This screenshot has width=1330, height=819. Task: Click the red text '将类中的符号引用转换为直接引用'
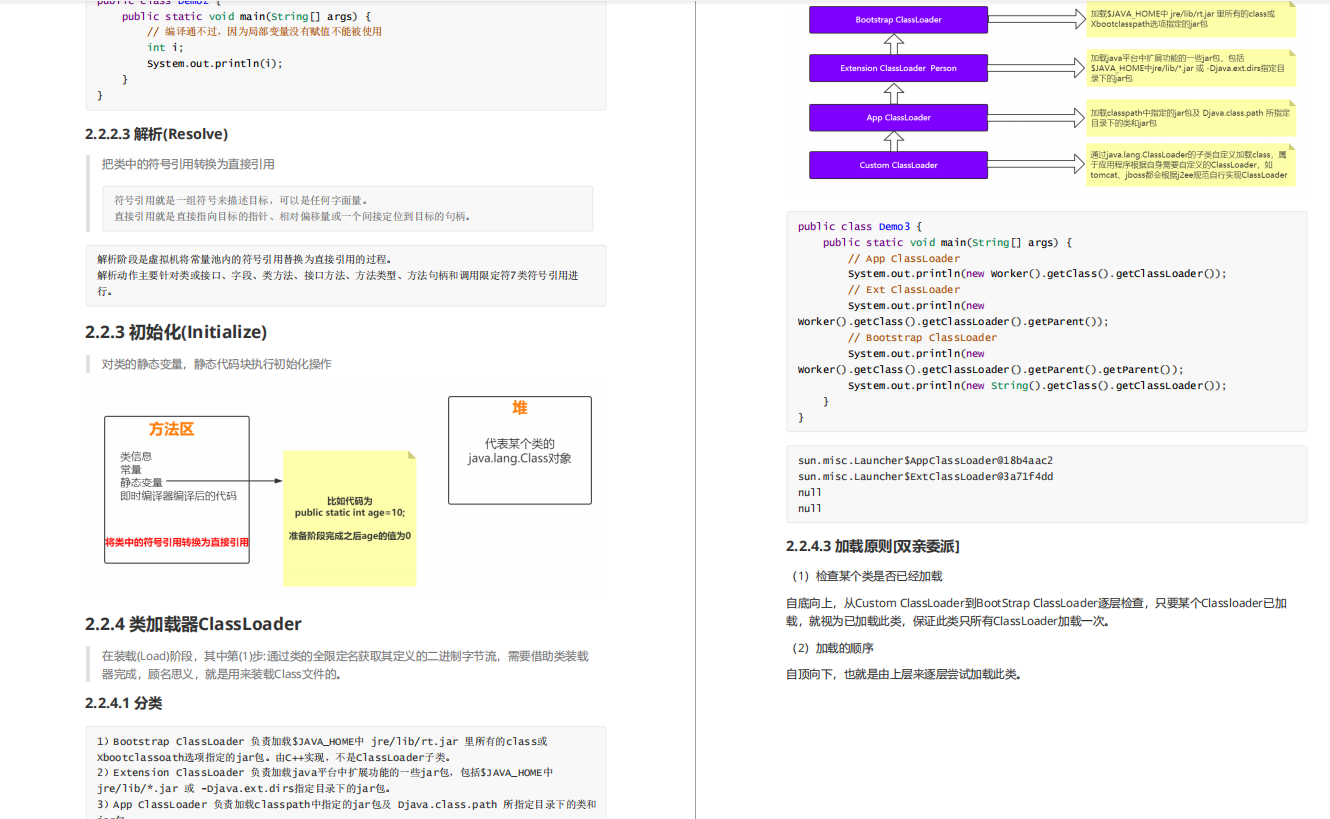(x=177, y=542)
